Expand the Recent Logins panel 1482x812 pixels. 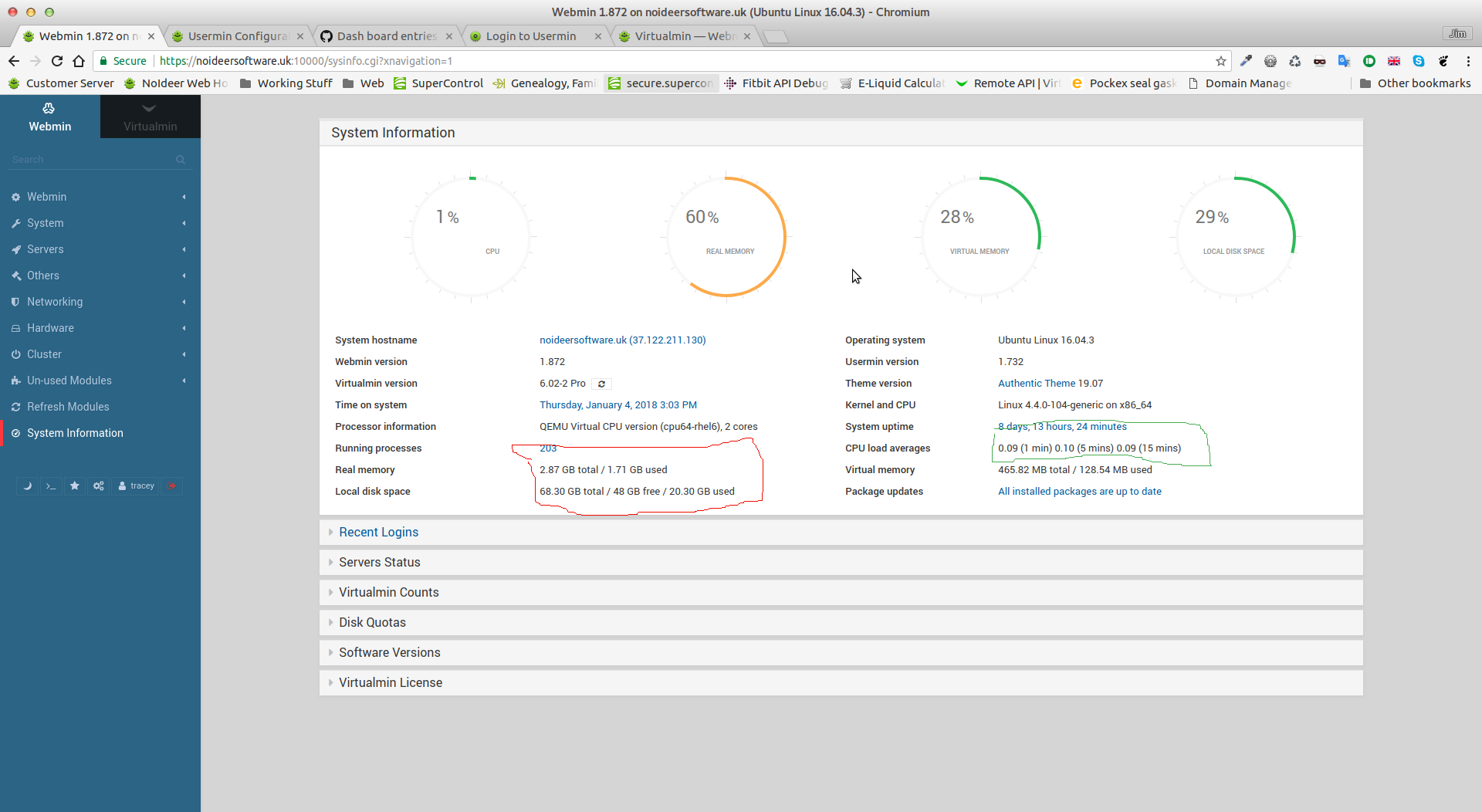[841, 533]
